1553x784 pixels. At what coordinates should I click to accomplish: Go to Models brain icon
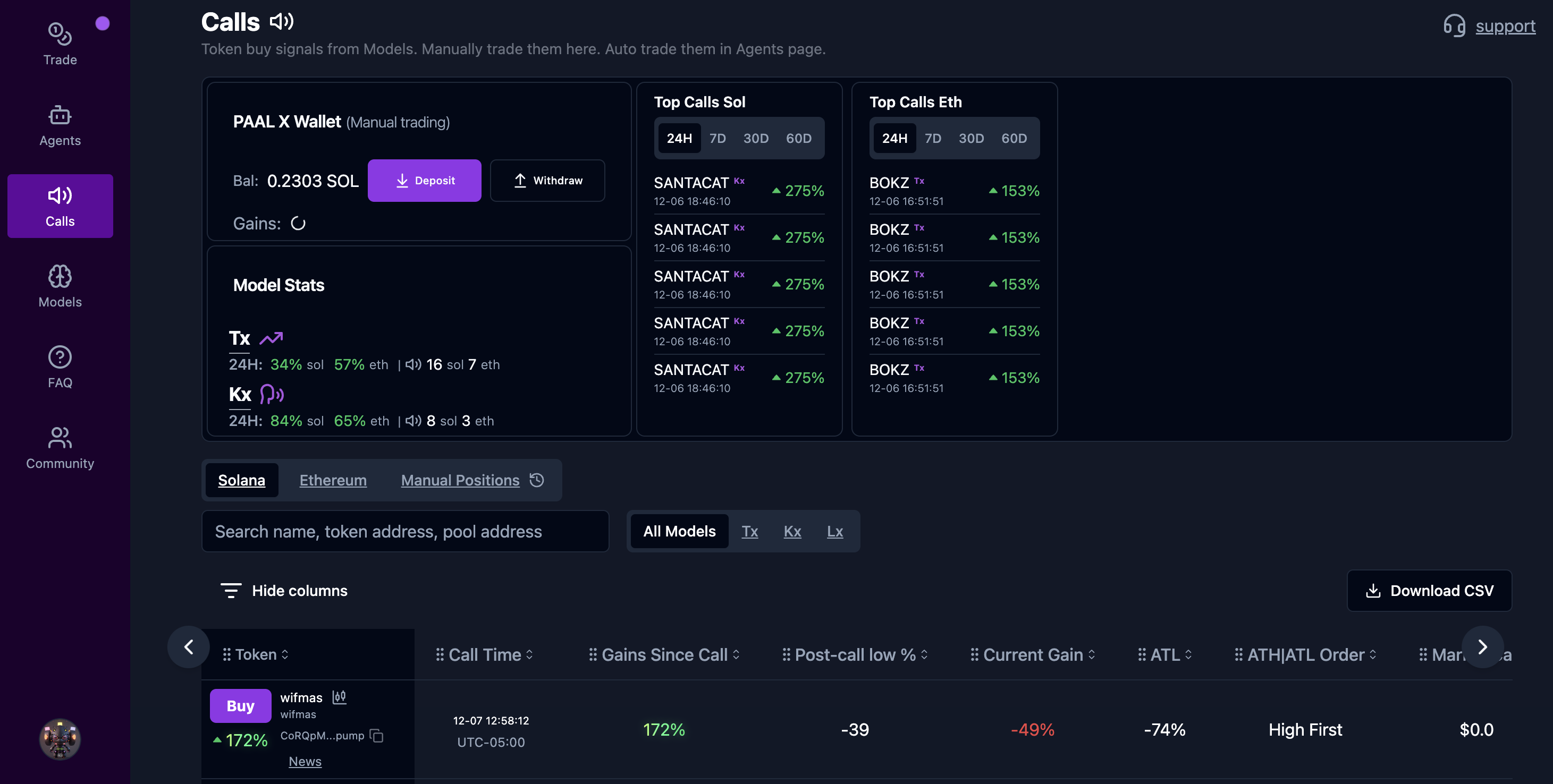(x=60, y=277)
